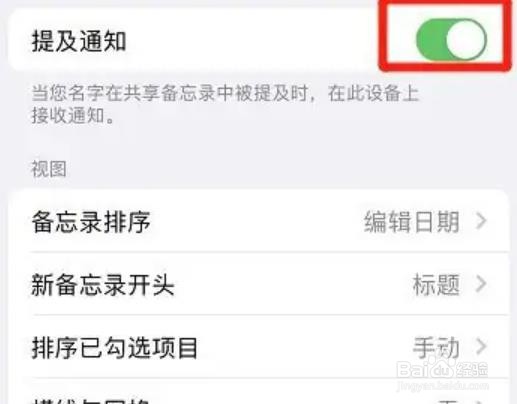Open 排序已勾选项目 settings
Image resolution: width=517 pixels, height=404 pixels.
pos(258,347)
